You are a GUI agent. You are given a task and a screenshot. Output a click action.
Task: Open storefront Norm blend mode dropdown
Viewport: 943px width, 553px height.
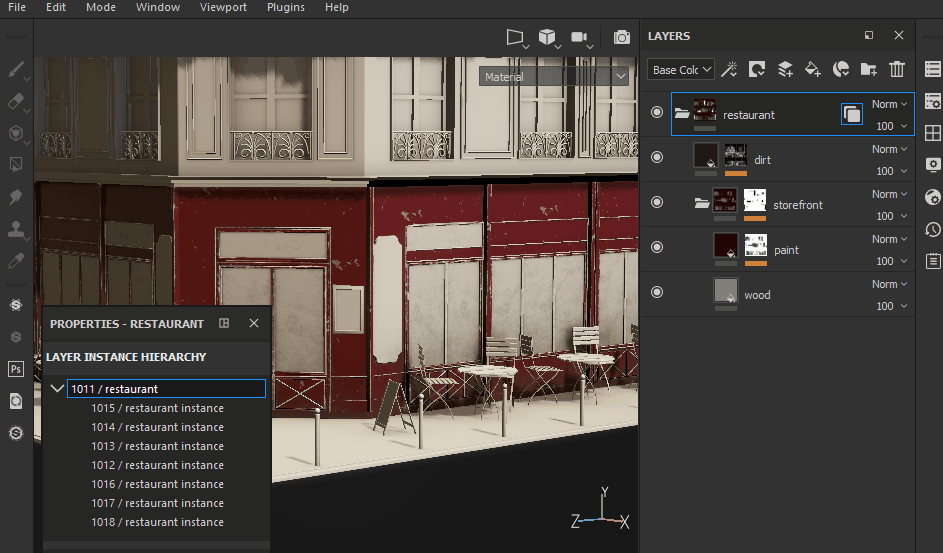[889, 194]
